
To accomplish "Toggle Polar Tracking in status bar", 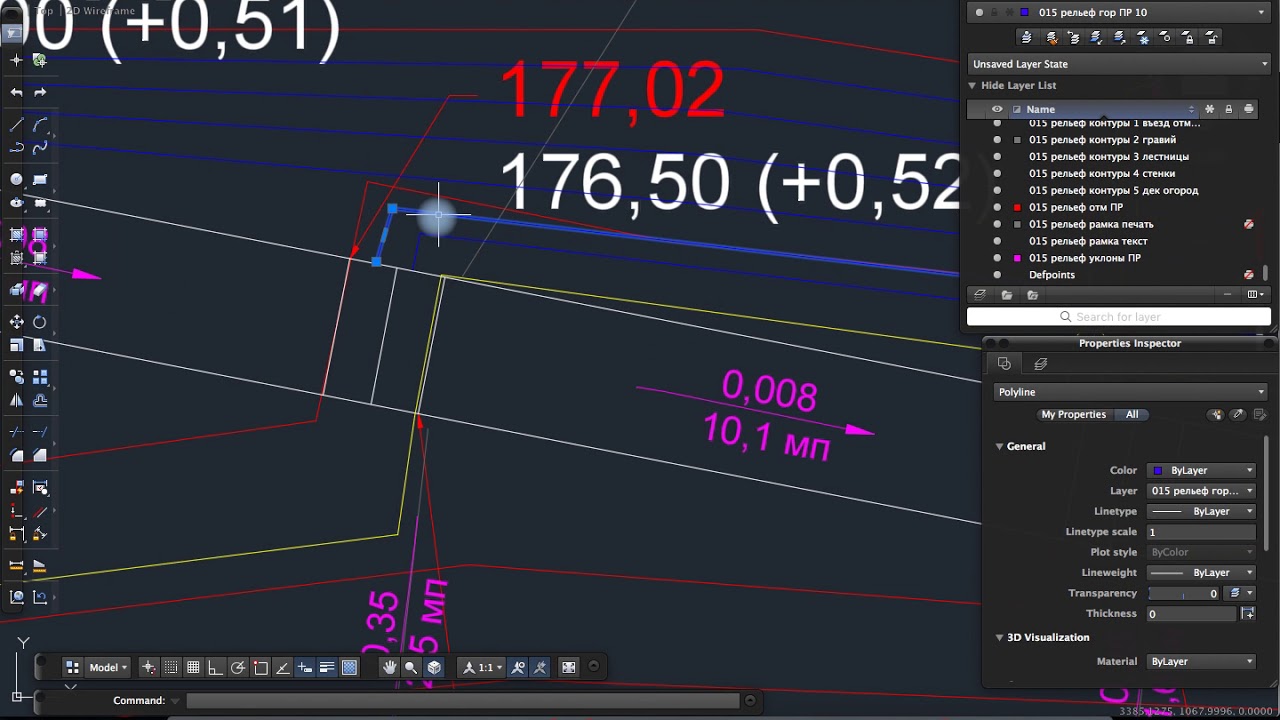I will 238,667.
